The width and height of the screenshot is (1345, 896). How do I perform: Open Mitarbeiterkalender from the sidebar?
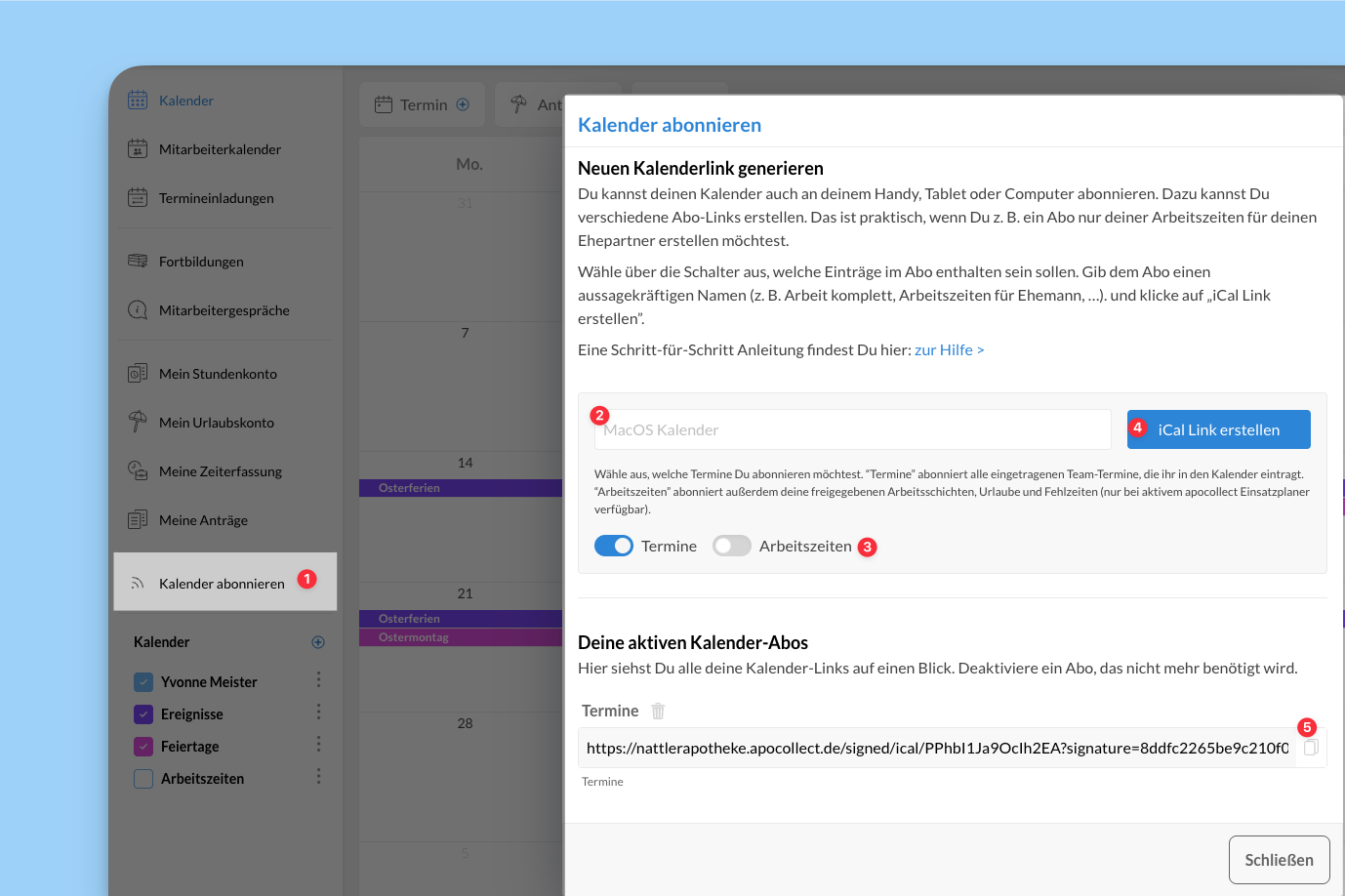point(220,149)
